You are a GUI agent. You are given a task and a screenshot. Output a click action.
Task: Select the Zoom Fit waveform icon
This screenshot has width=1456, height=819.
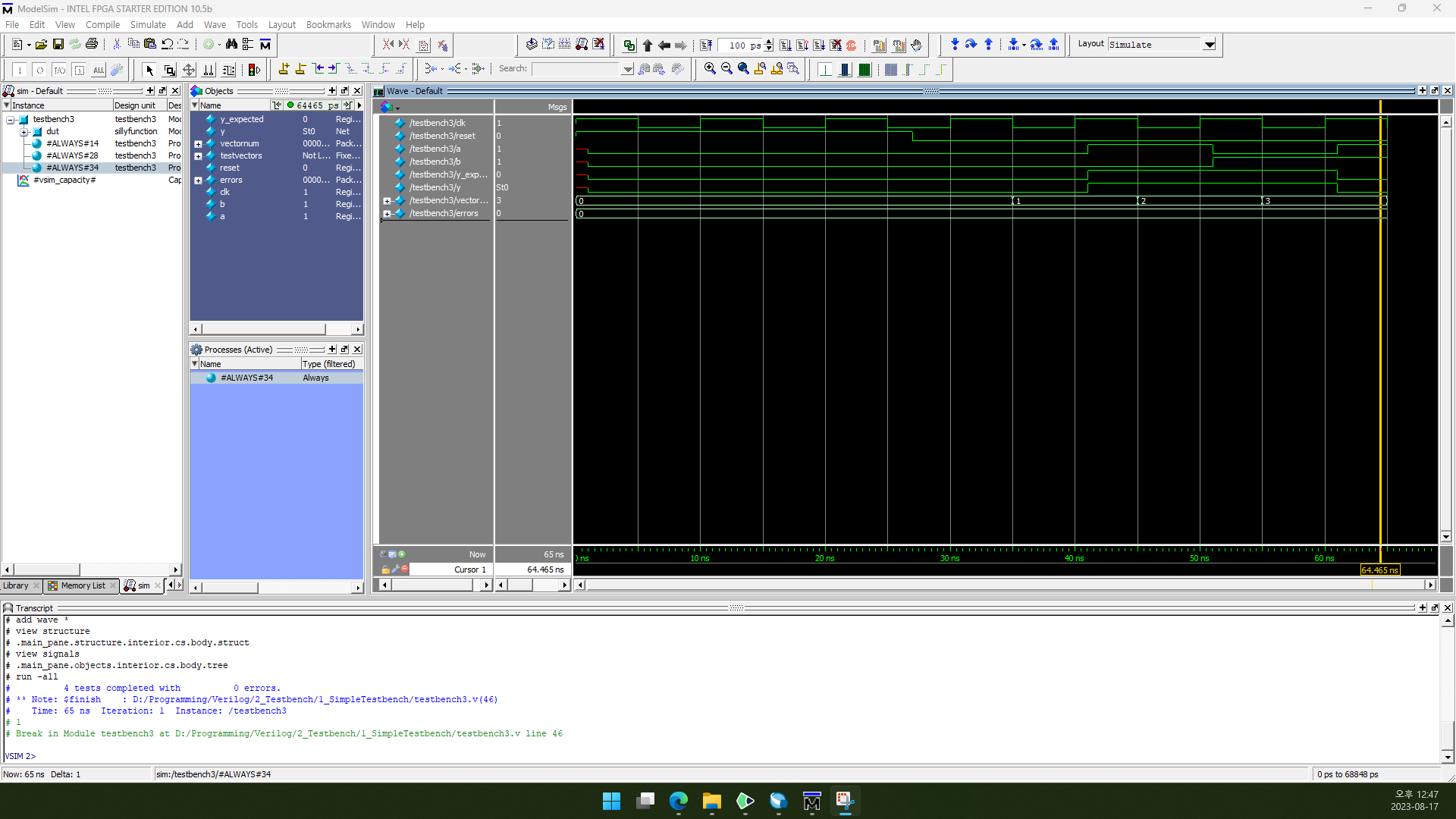pos(744,68)
